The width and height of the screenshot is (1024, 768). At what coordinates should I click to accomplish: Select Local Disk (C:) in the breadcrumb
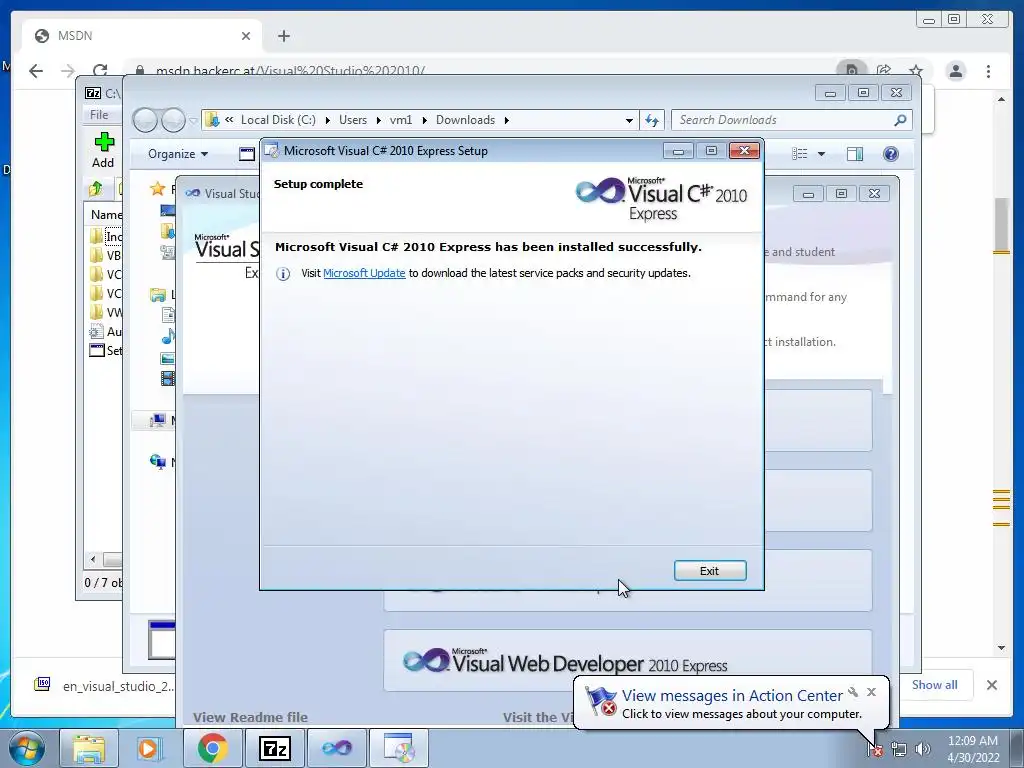[278, 120]
